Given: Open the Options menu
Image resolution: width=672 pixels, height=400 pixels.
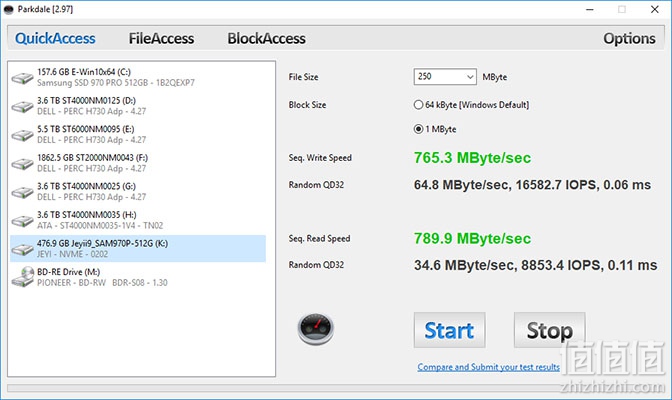Looking at the screenshot, I should (x=629, y=39).
